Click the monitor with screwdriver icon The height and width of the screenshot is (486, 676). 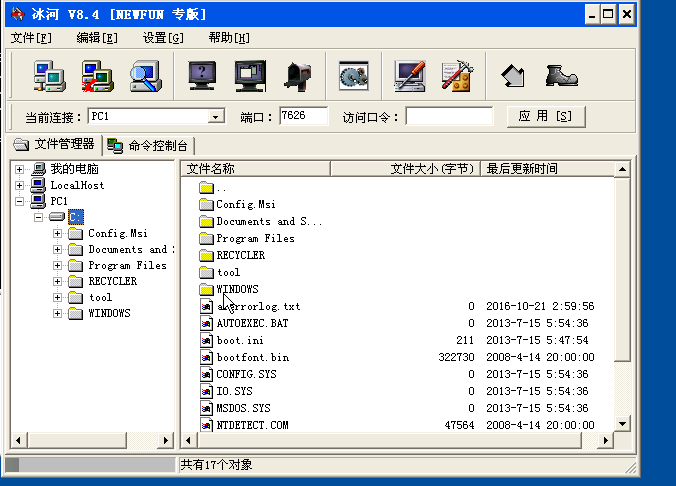click(x=410, y=76)
